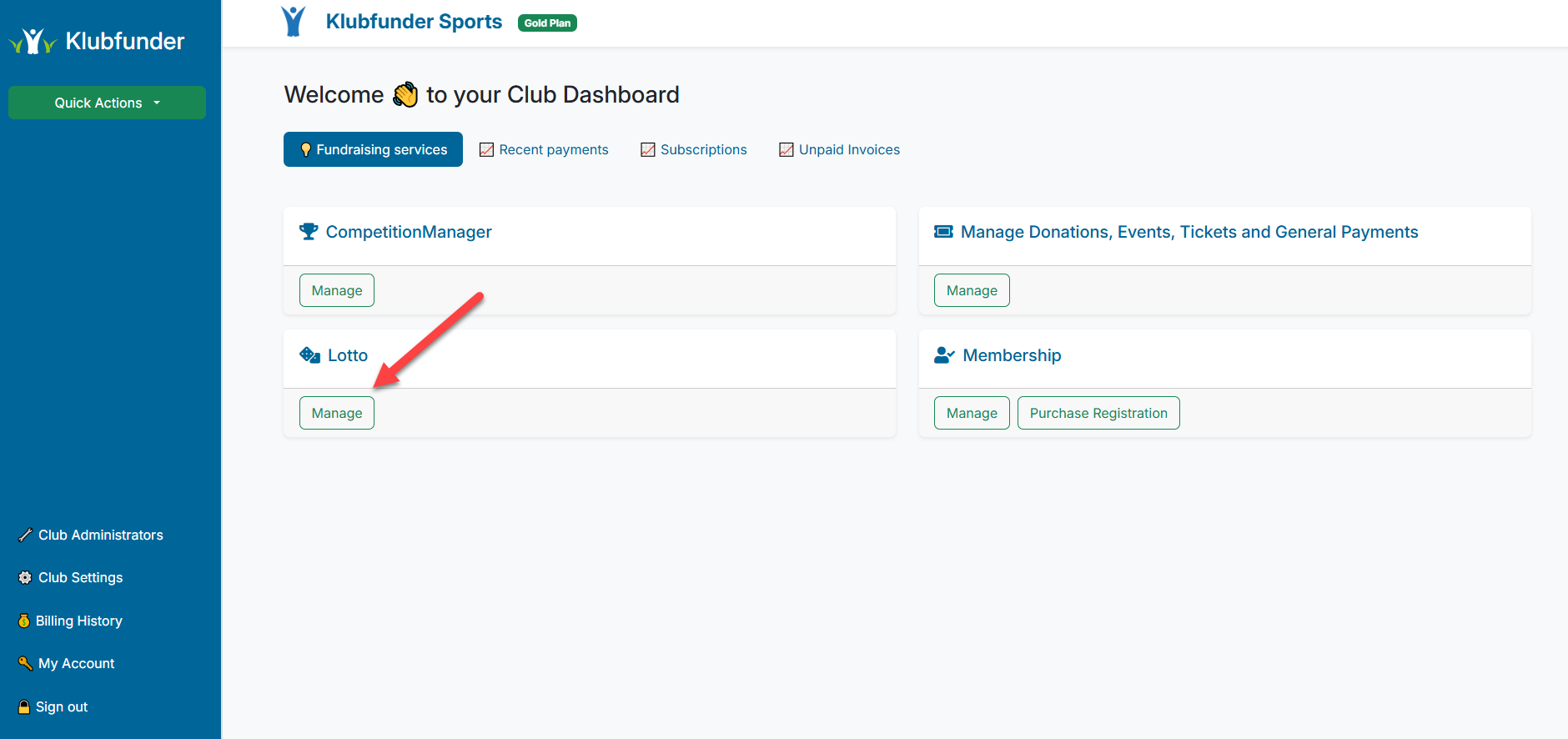This screenshot has width=1568, height=739.
Task: Click the Klubfunder logo in the sidebar
Action: [x=96, y=41]
